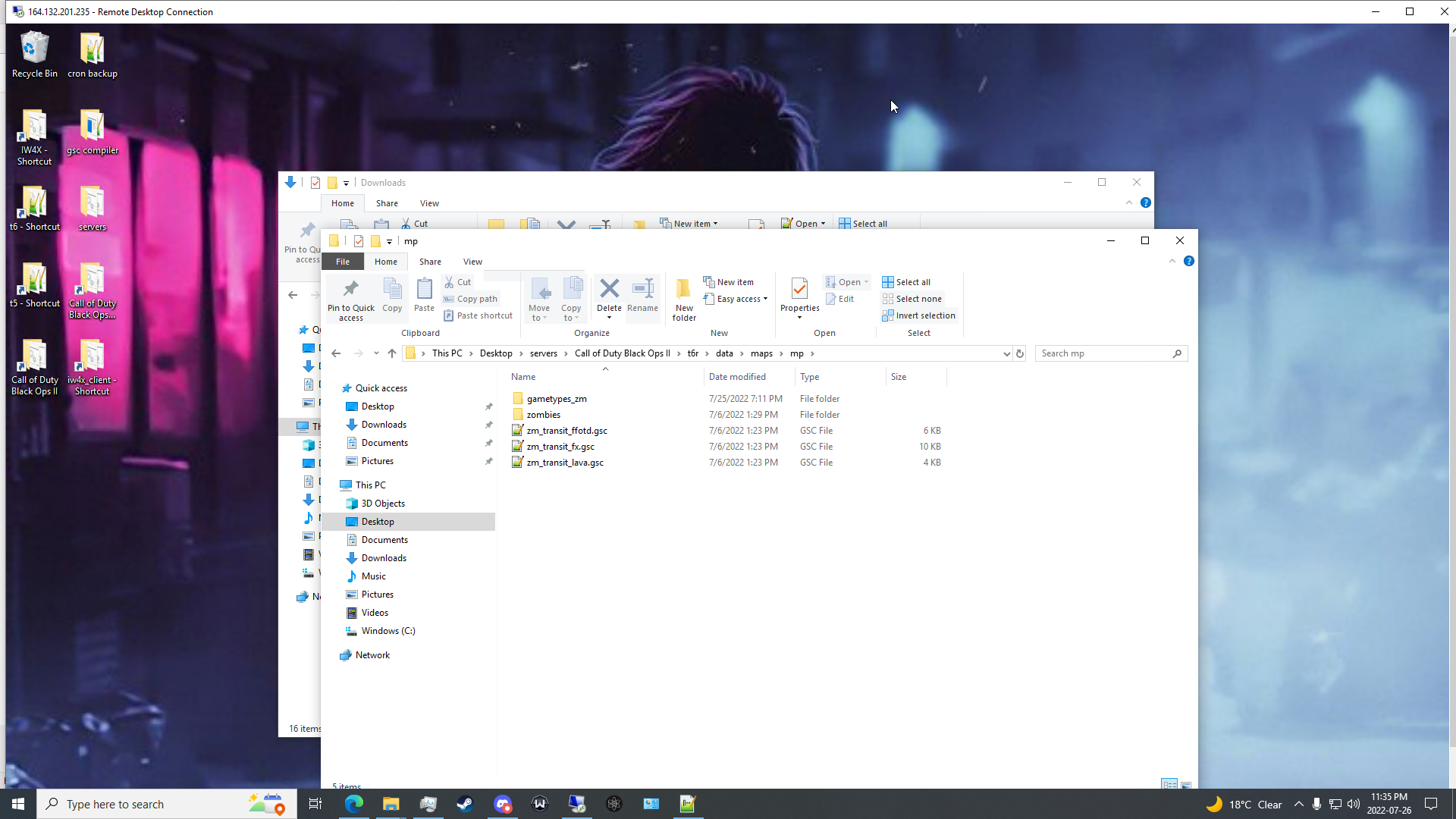The width and height of the screenshot is (1456, 819).
Task: Click the Search mp input field
Action: tap(1111, 353)
